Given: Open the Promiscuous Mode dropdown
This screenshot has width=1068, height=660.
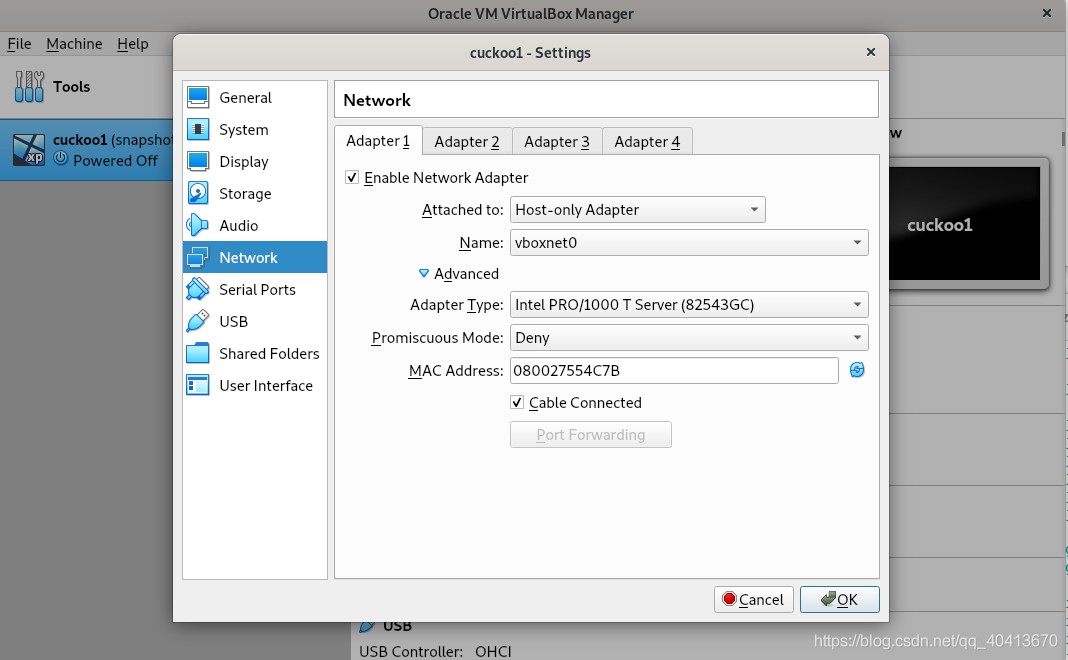Looking at the screenshot, I should coord(689,337).
